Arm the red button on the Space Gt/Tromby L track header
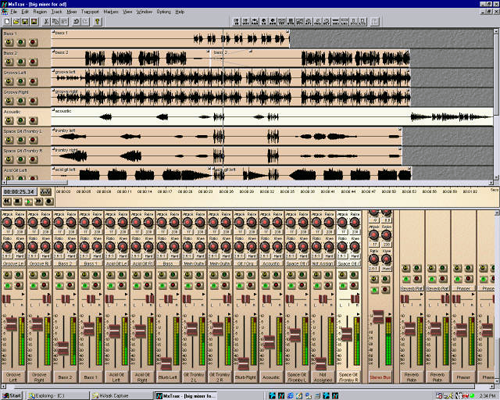500x400 pixels. click(x=33, y=140)
